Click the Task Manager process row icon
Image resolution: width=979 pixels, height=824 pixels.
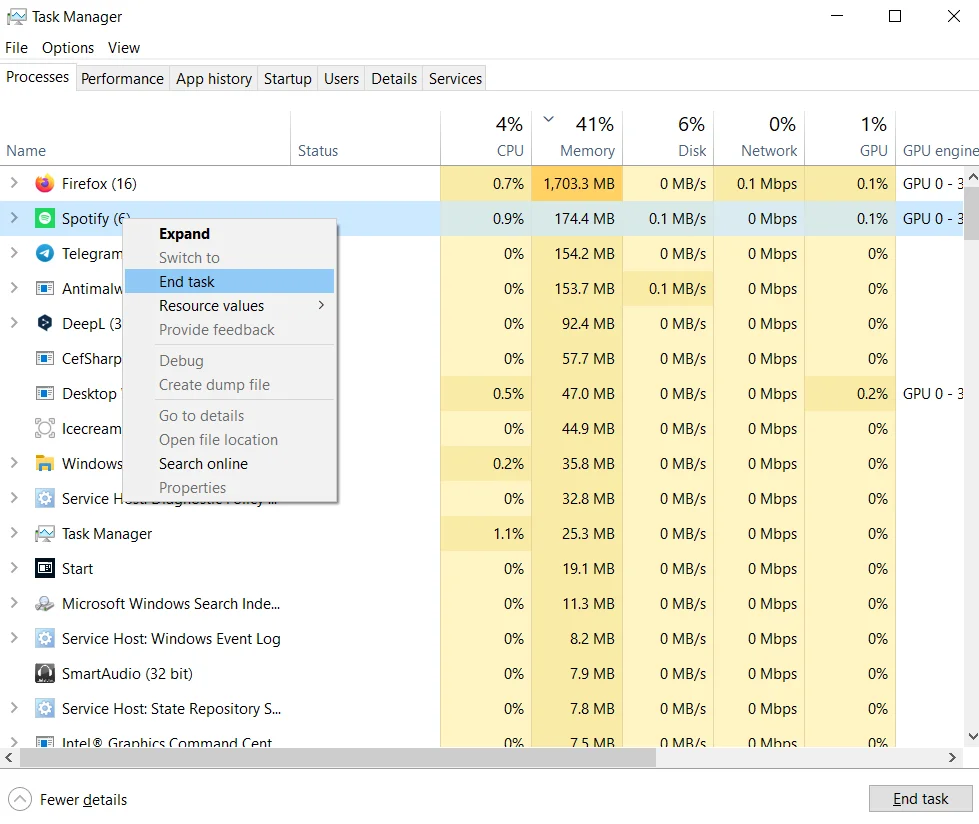(x=44, y=533)
